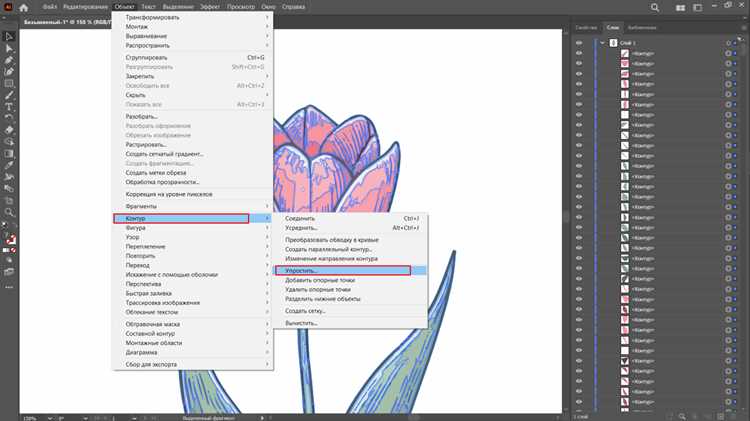Click the Change Screen Mode icon
This screenshot has width=750, height=421.
(x=9, y=272)
